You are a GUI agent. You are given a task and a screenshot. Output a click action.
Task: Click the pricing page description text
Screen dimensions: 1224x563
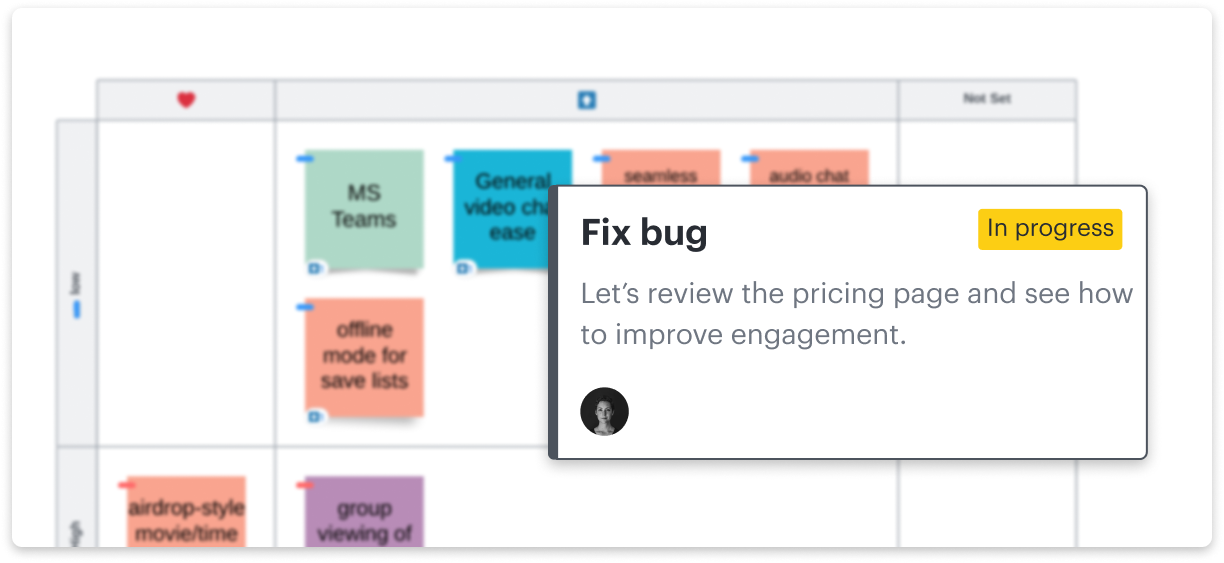point(856,314)
